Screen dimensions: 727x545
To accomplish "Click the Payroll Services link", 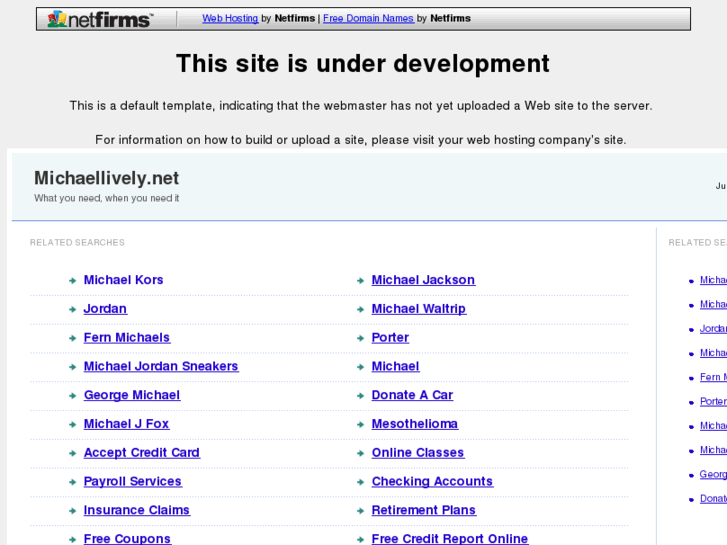I will 133,481.
